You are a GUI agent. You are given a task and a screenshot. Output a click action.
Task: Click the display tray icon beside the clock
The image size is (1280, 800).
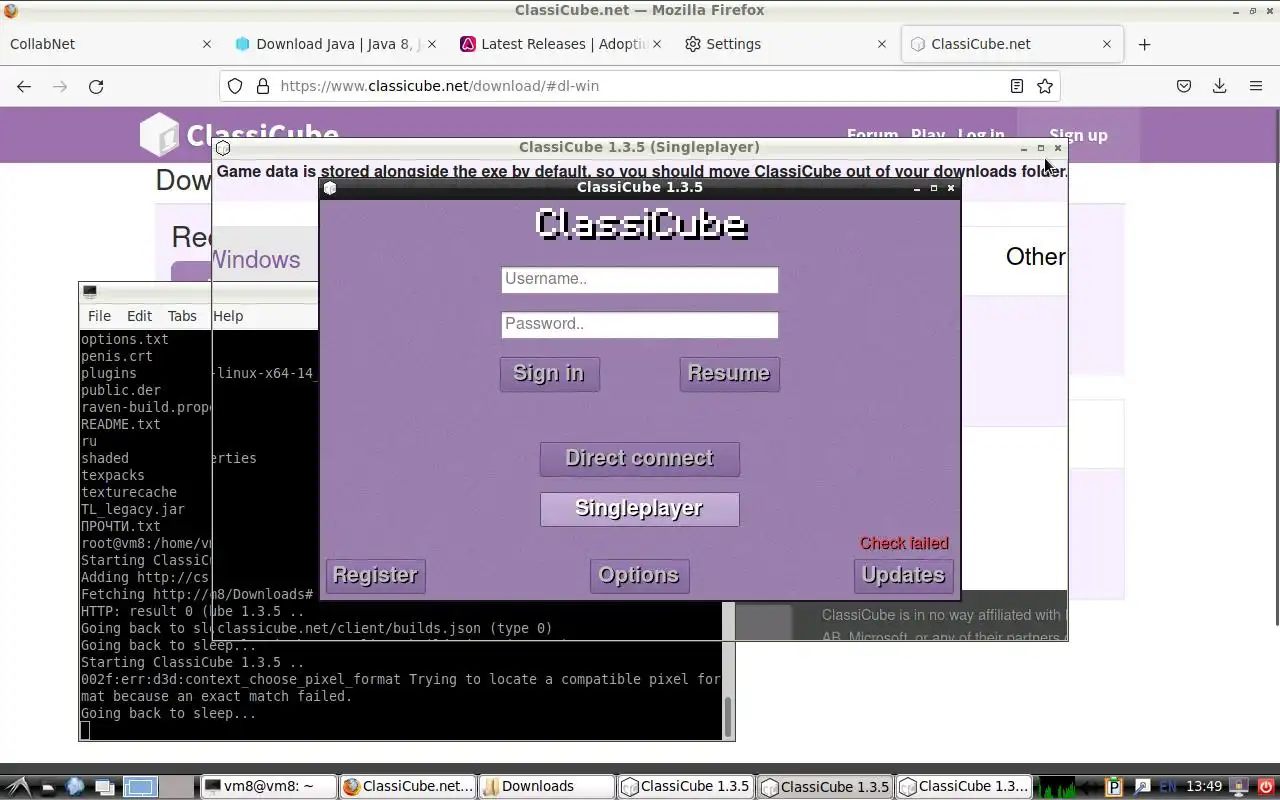(1240, 786)
